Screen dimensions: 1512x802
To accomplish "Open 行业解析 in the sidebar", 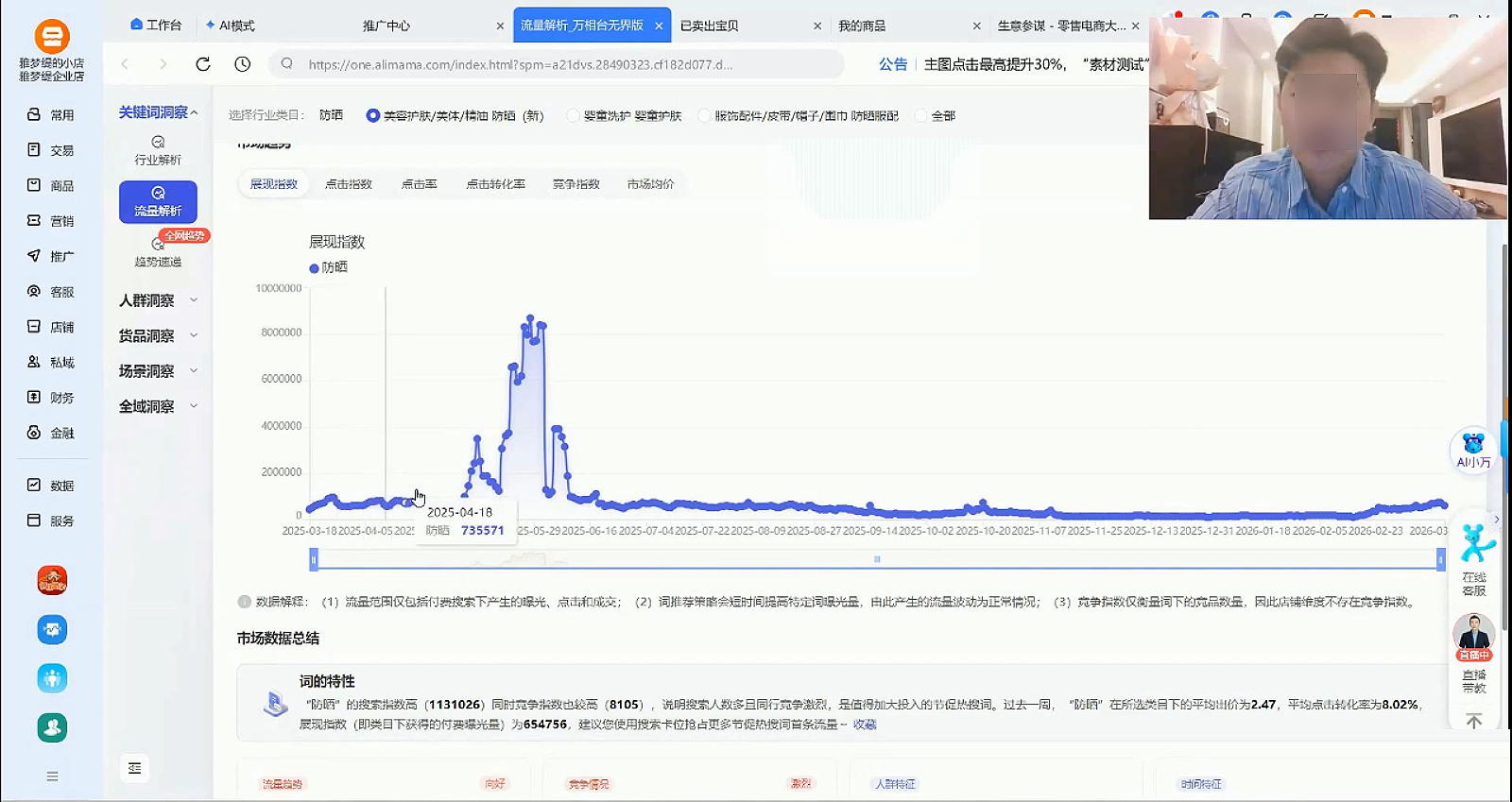I will [x=158, y=150].
